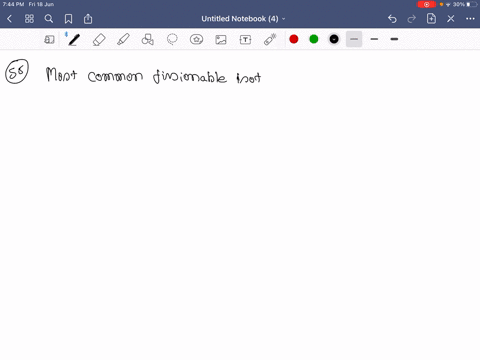Open the thumbnails grid view

tap(29, 19)
